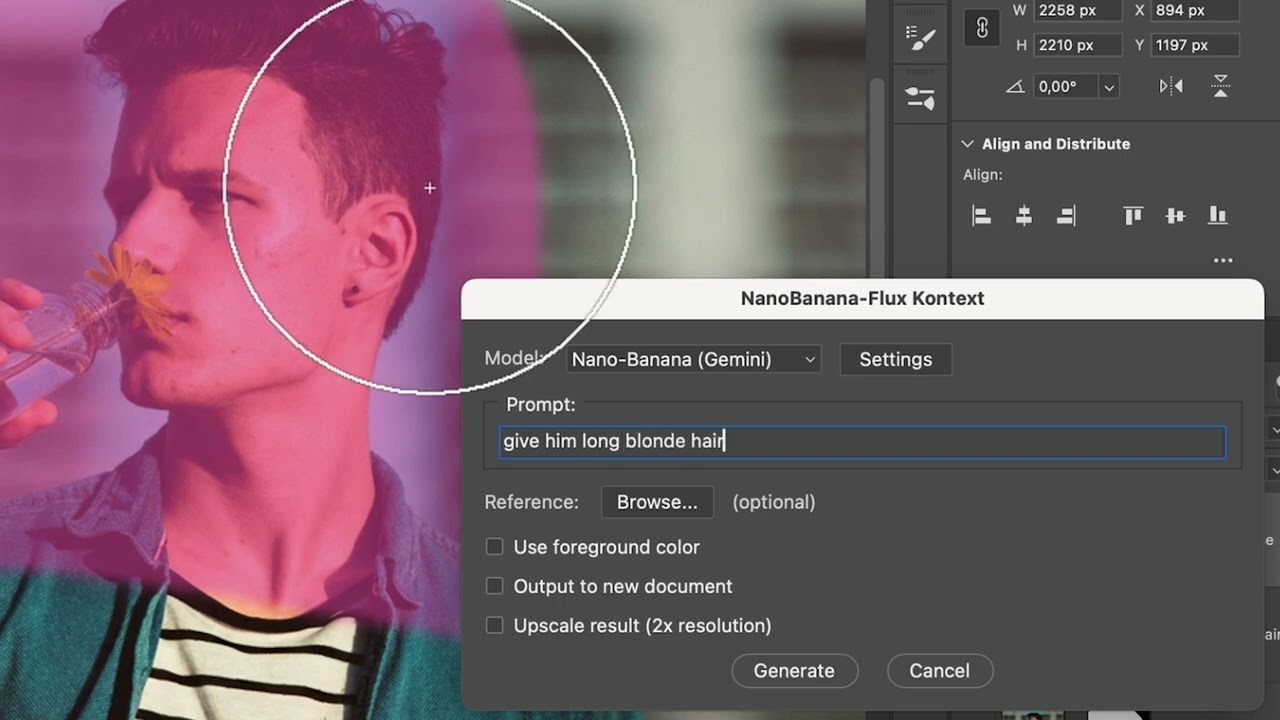Click the Generate button

(x=794, y=671)
